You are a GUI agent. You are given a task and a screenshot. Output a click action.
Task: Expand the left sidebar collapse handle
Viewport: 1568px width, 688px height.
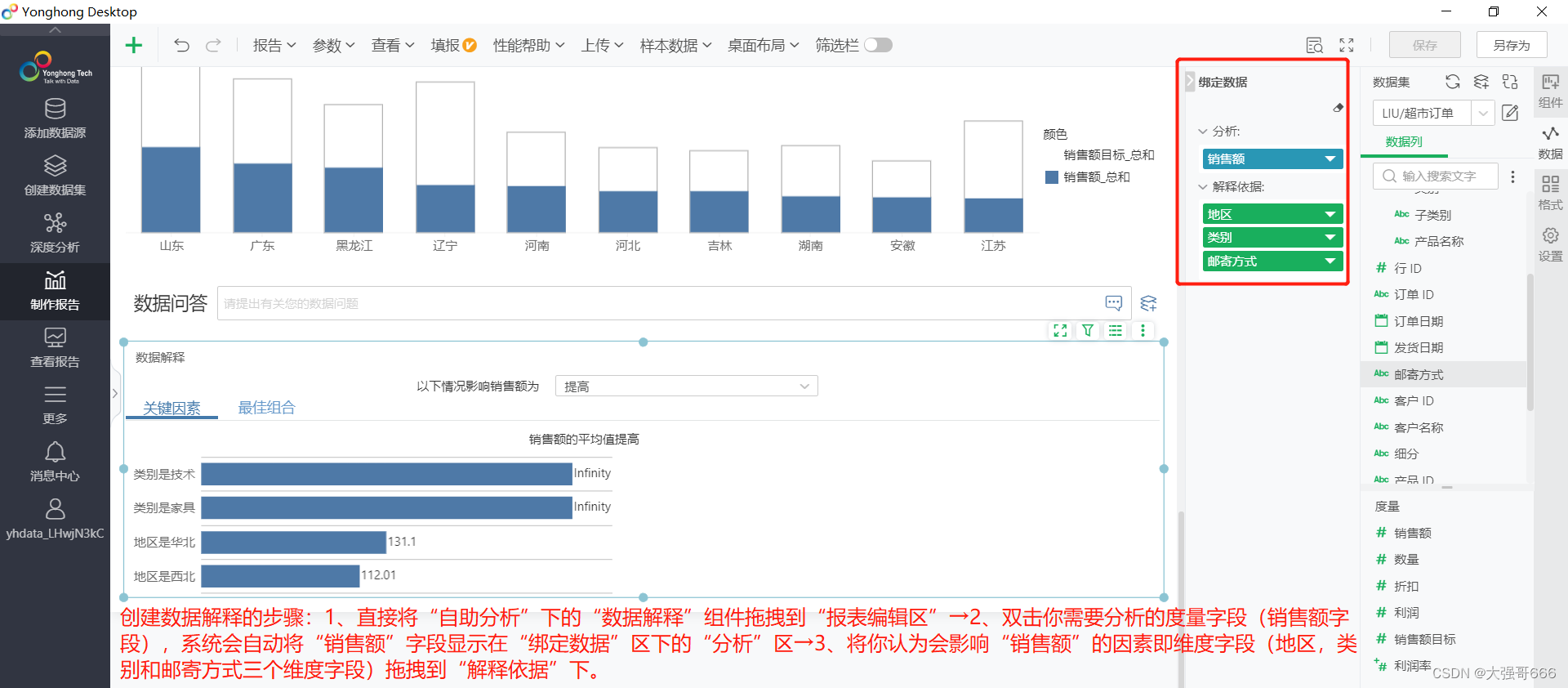(x=114, y=393)
